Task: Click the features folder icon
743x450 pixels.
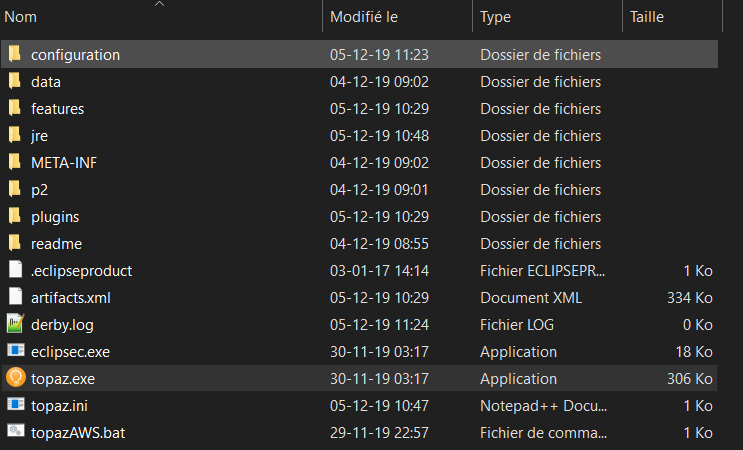Action: [x=15, y=108]
